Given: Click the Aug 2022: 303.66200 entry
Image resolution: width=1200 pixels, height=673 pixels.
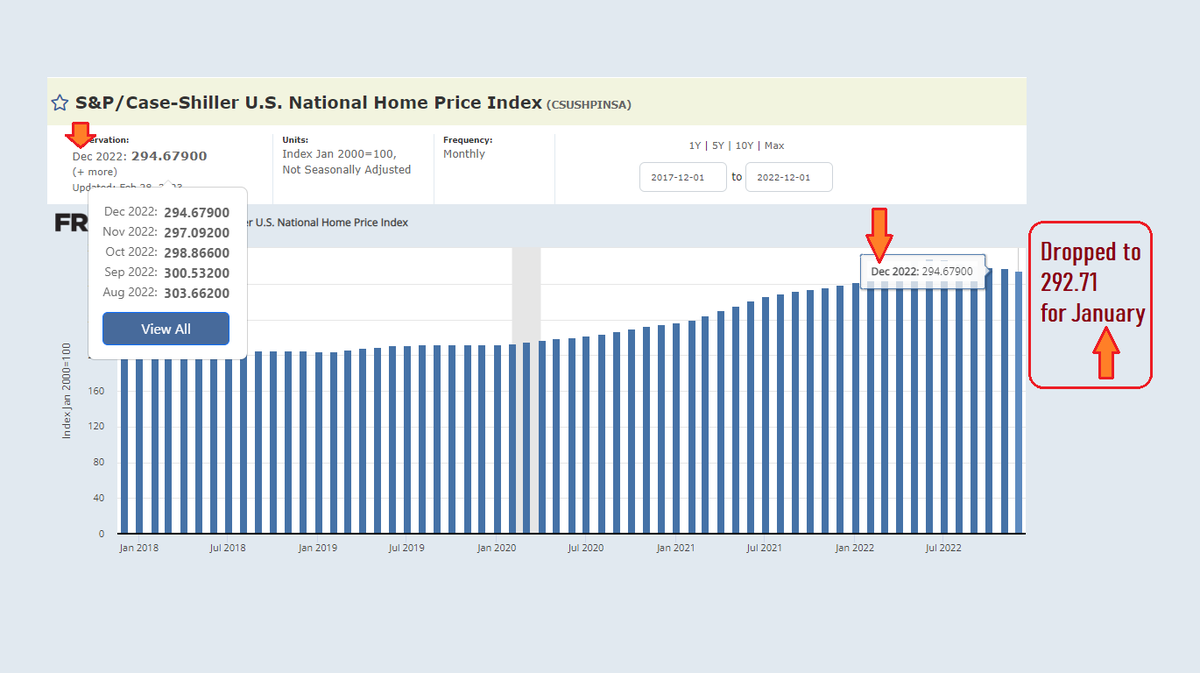Looking at the screenshot, I should [165, 291].
